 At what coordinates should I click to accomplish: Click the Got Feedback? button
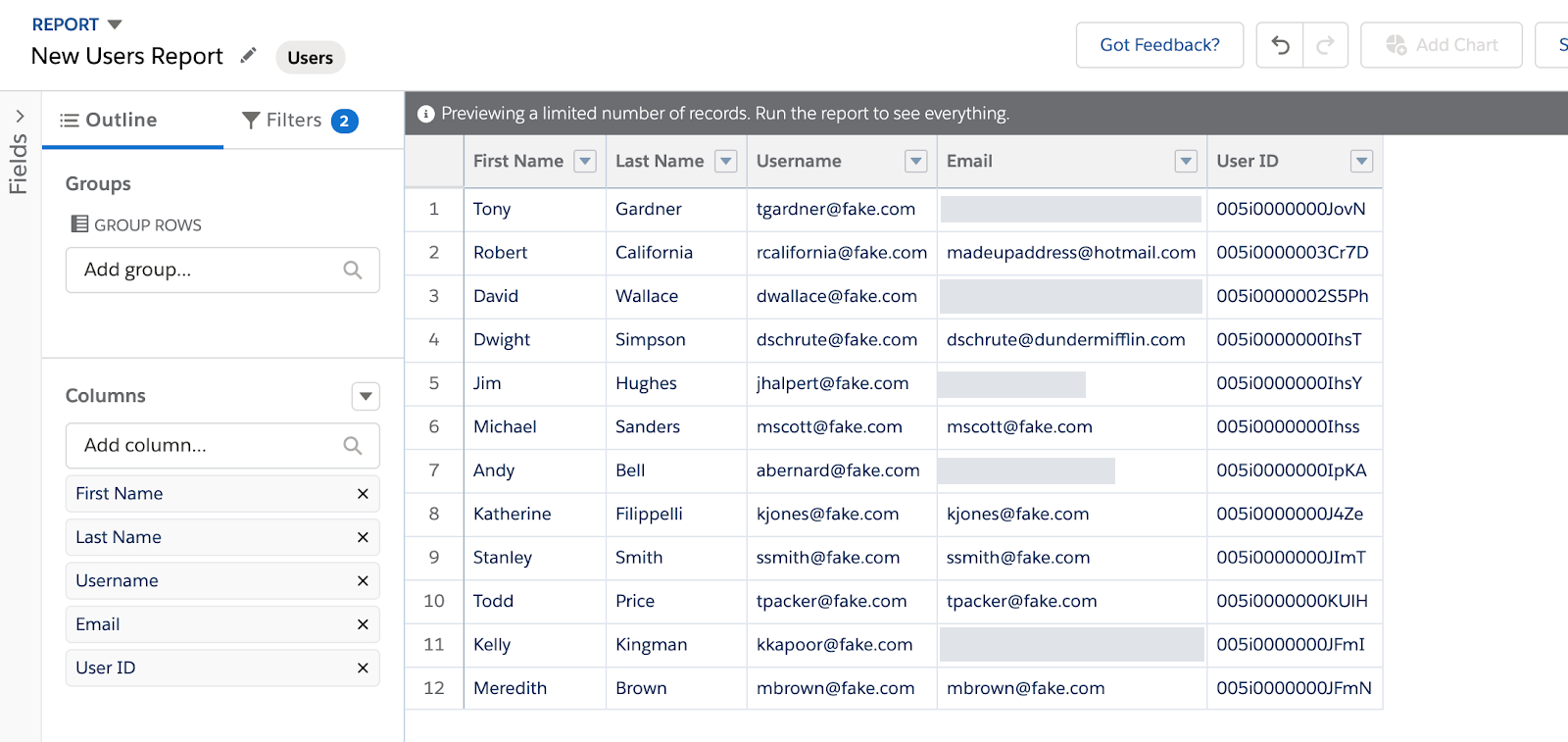click(x=1160, y=45)
